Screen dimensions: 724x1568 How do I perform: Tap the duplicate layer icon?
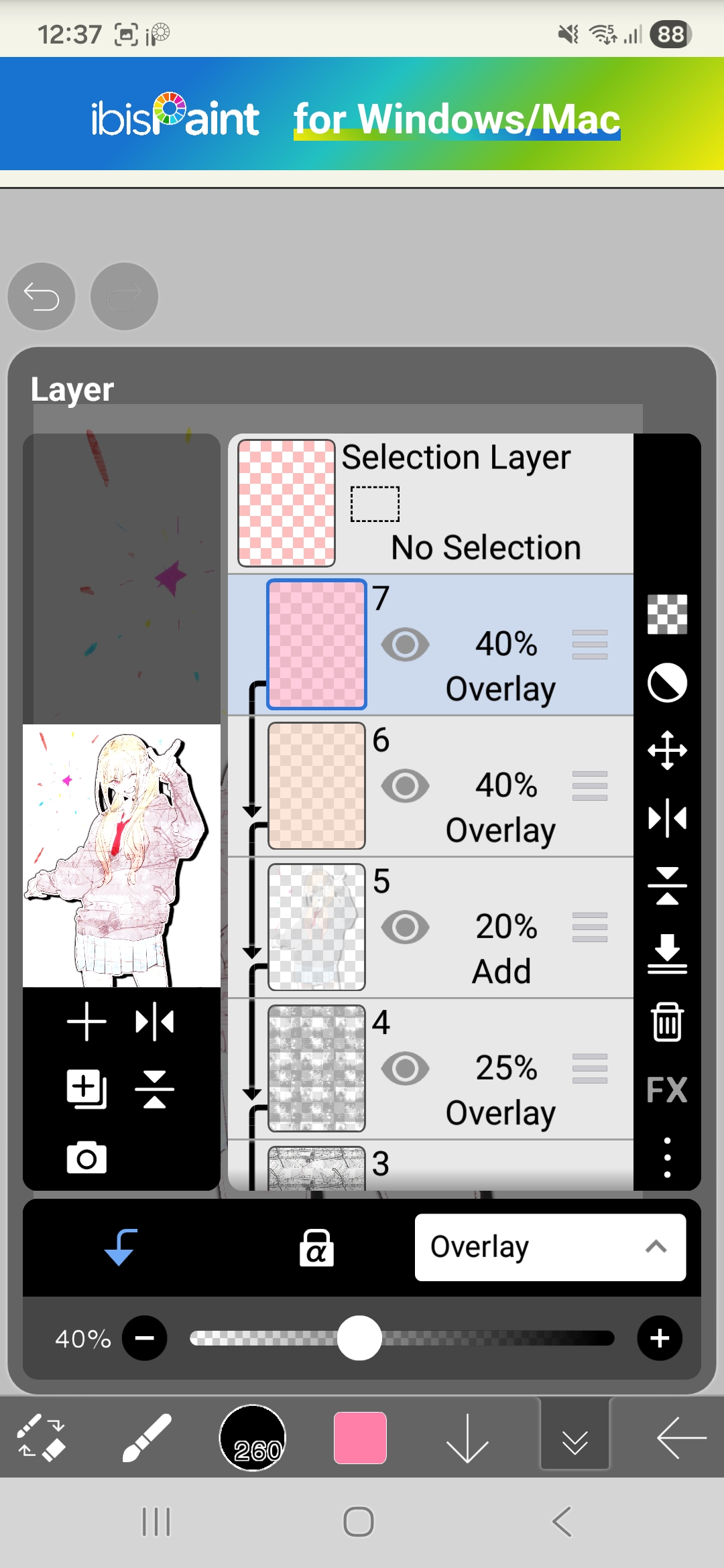point(87,1089)
